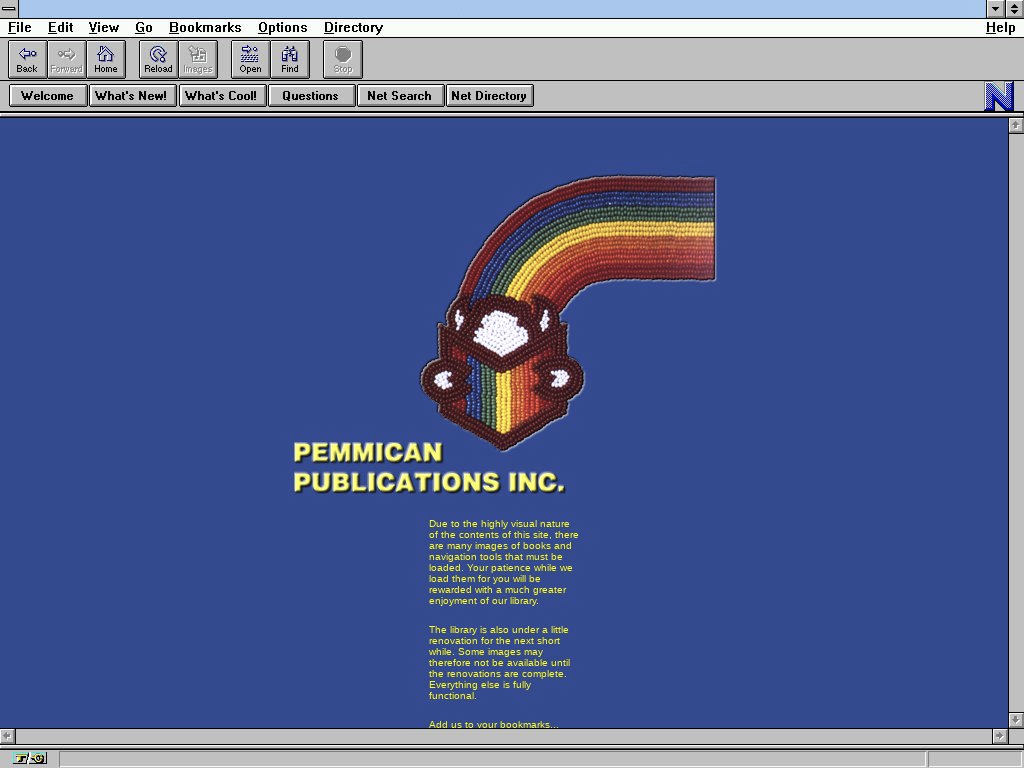Click the horizontal scrollbar right arrow
This screenshot has width=1024, height=768.
[999, 736]
